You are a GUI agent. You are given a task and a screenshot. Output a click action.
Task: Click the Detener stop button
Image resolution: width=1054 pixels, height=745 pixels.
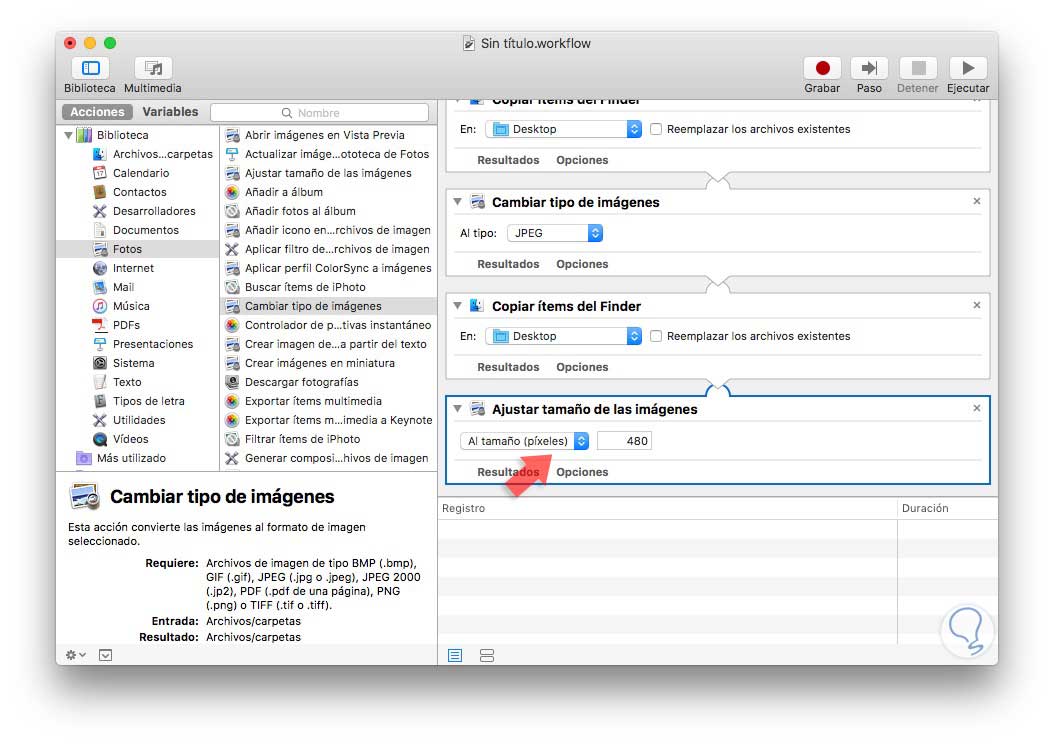(918, 68)
